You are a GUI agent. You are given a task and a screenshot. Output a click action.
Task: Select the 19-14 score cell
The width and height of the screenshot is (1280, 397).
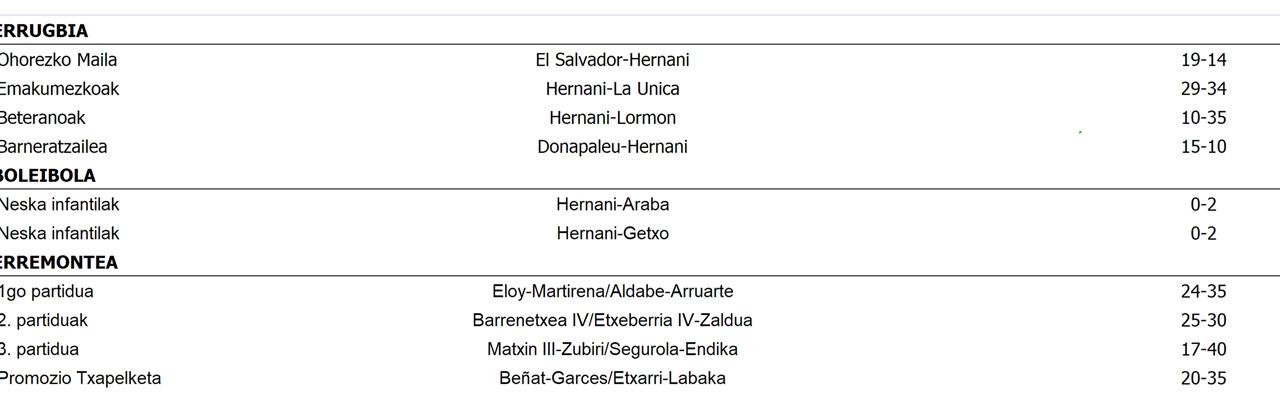click(1203, 60)
